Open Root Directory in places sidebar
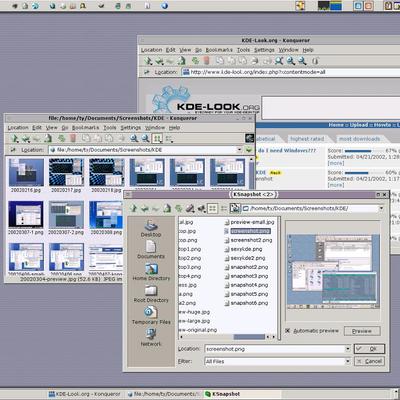The width and height of the screenshot is (400, 400). click(151, 294)
